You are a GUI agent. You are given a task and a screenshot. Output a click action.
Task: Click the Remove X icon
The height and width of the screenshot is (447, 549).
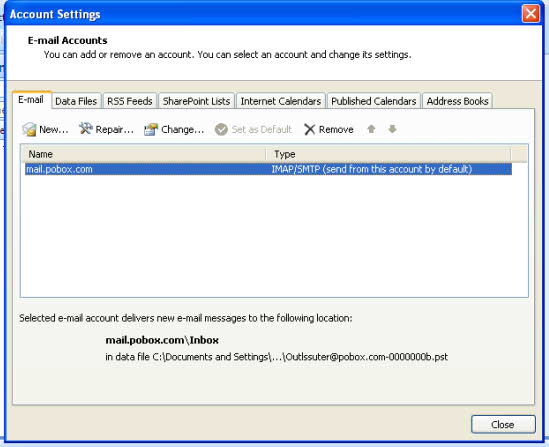[310, 130]
